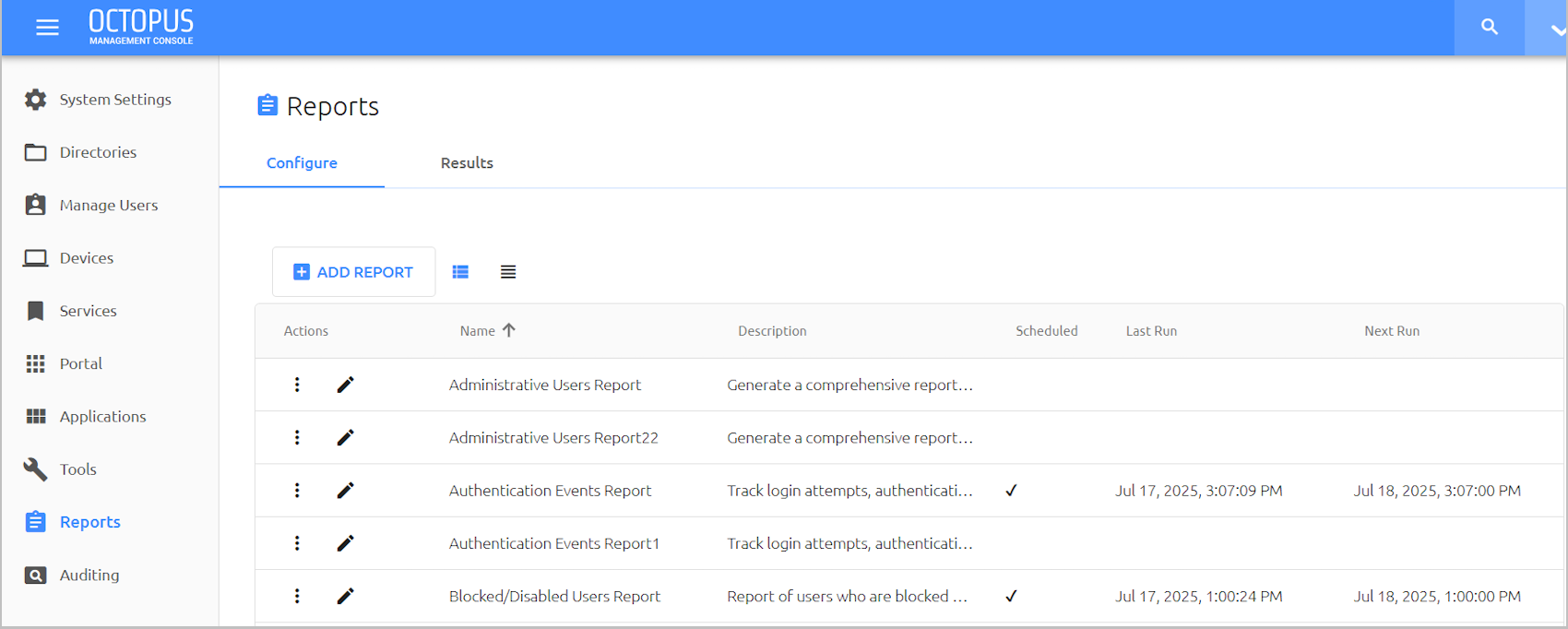Click the Jul 17, 2025, 1:00:24 PM cell
Image resolution: width=1568 pixels, height=629 pixels.
1198,597
